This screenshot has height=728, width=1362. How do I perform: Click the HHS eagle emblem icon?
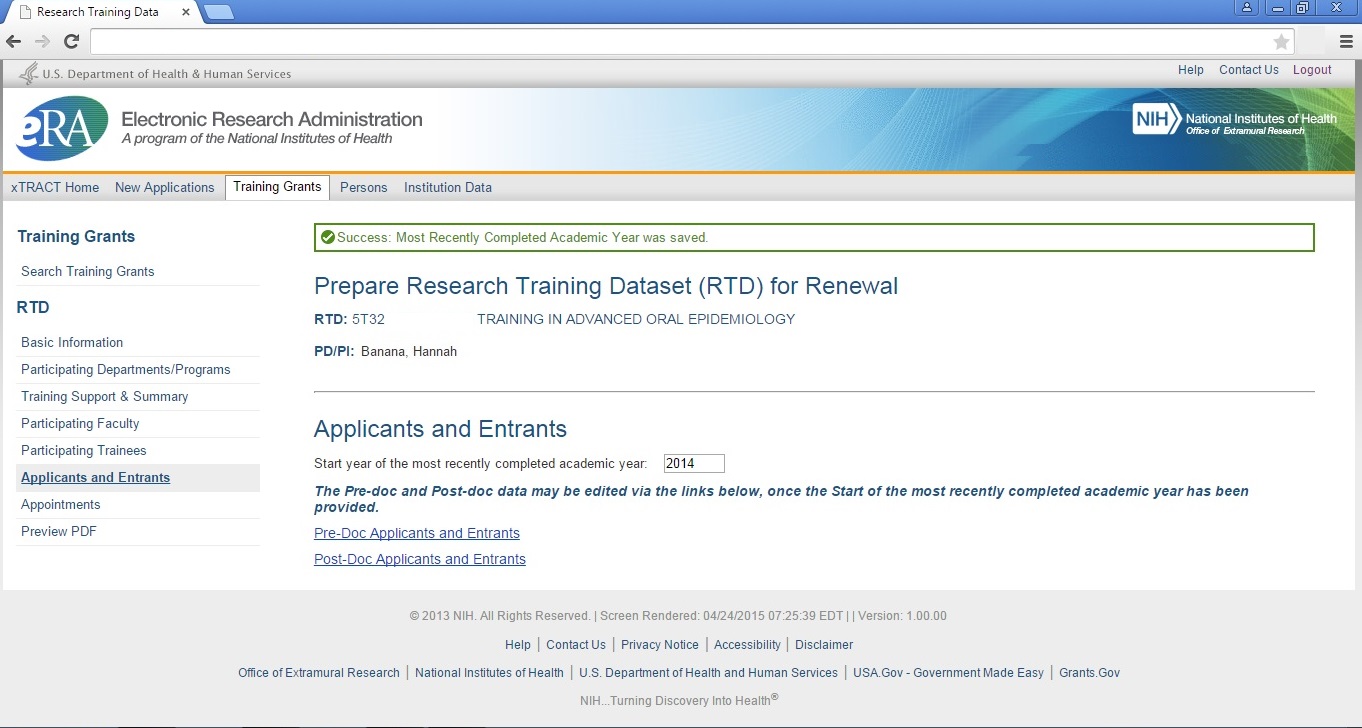(x=29, y=72)
